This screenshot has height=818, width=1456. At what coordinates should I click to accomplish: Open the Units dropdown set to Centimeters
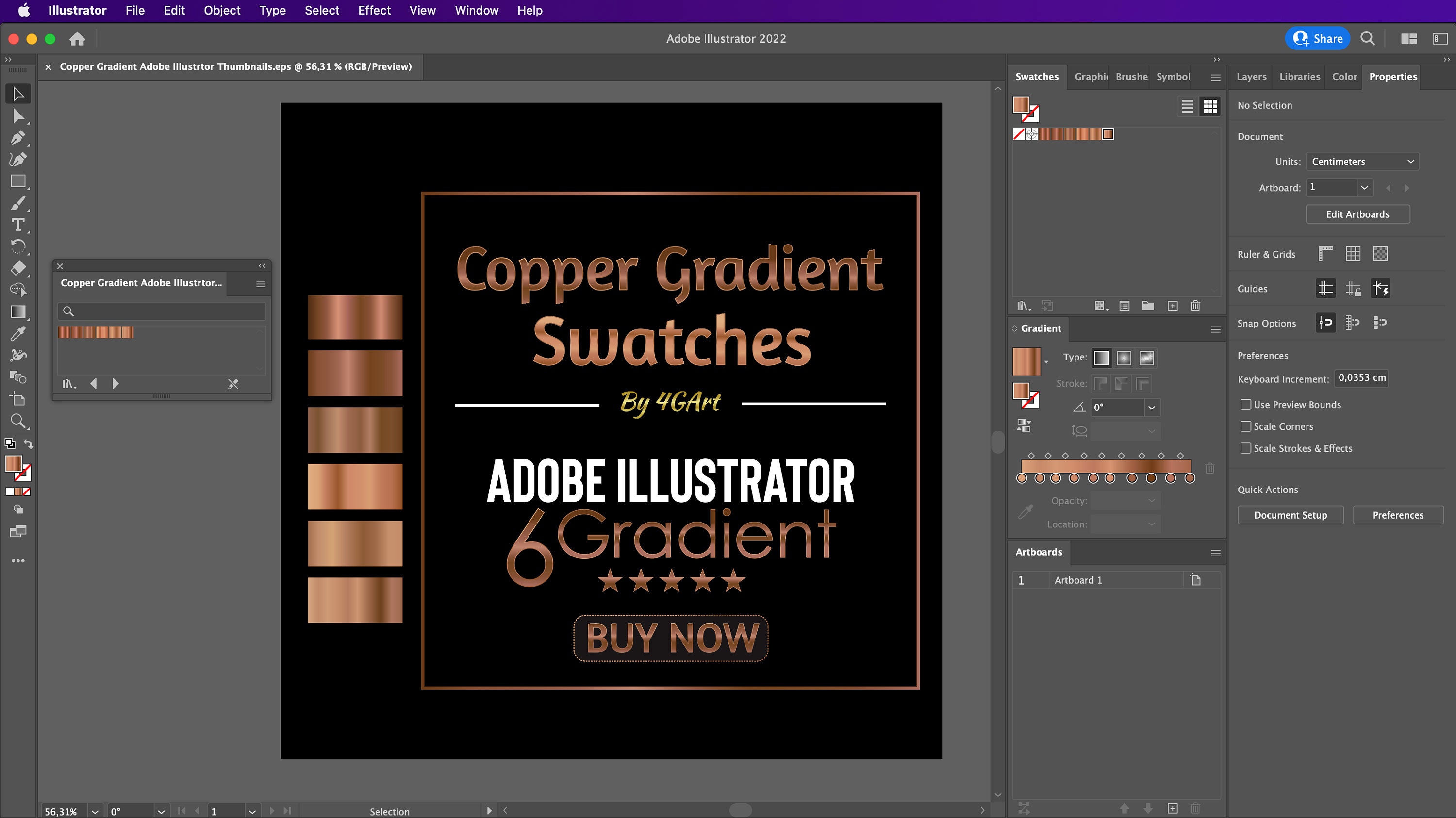click(x=1362, y=161)
